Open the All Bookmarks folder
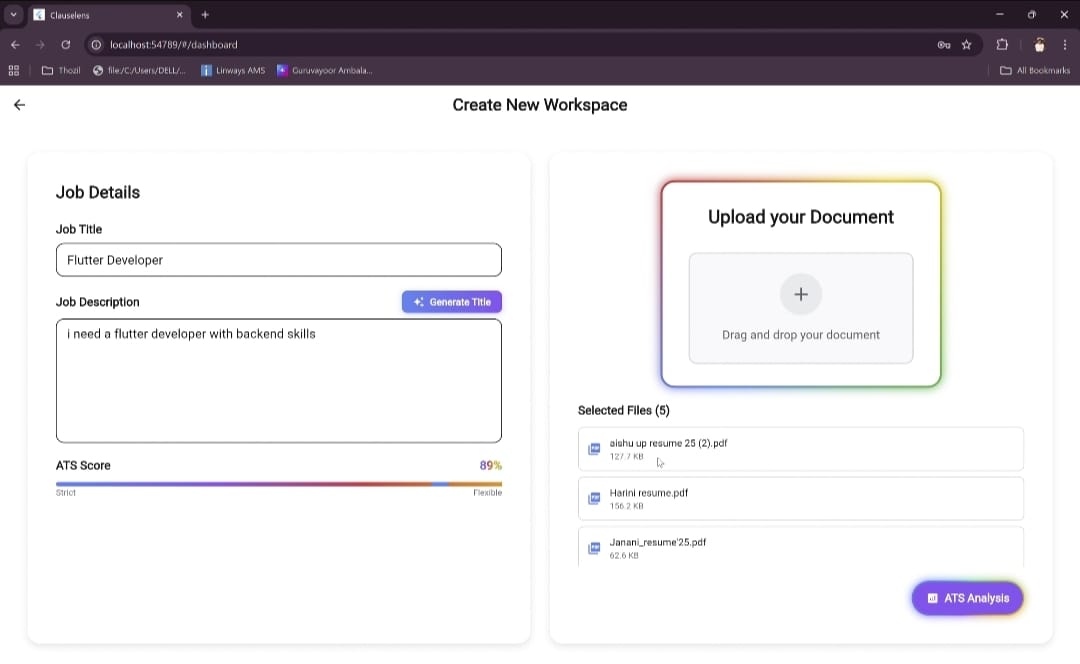The image size is (1080, 664). (1035, 70)
